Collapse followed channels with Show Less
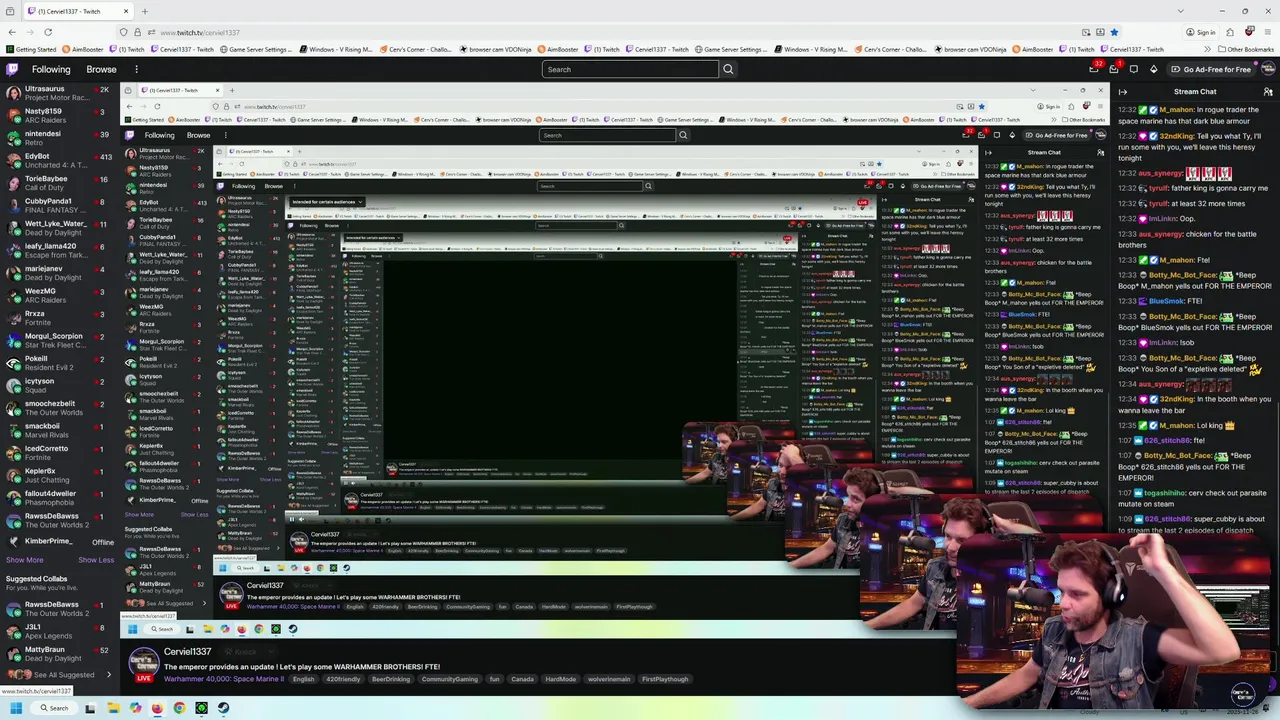This screenshot has width=1280, height=720. [x=96, y=560]
